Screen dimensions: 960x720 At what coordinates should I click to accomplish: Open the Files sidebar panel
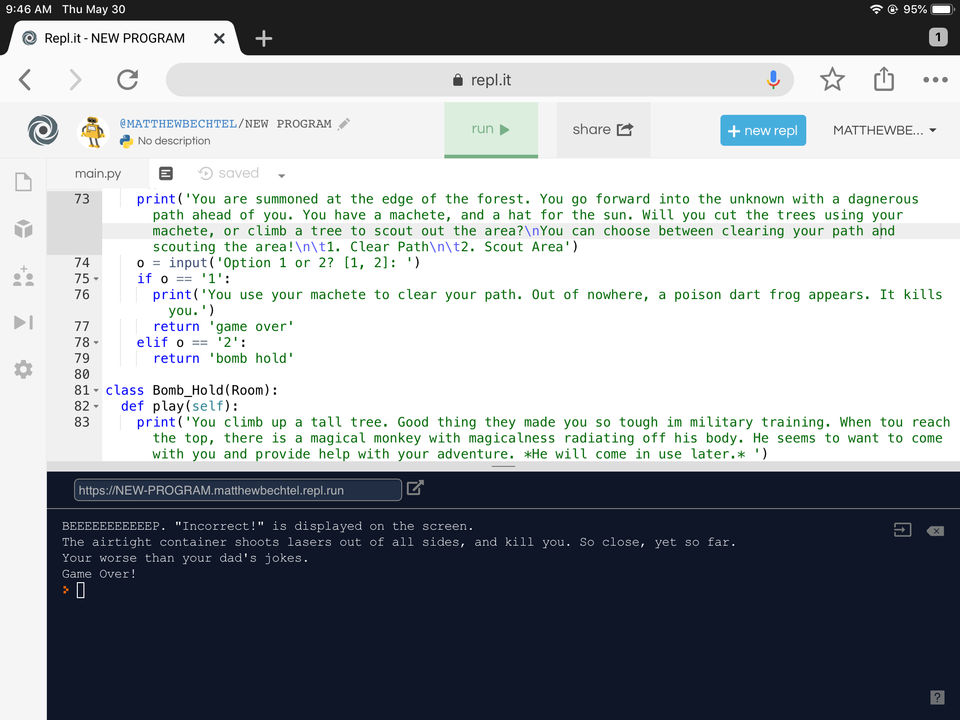(x=23, y=182)
